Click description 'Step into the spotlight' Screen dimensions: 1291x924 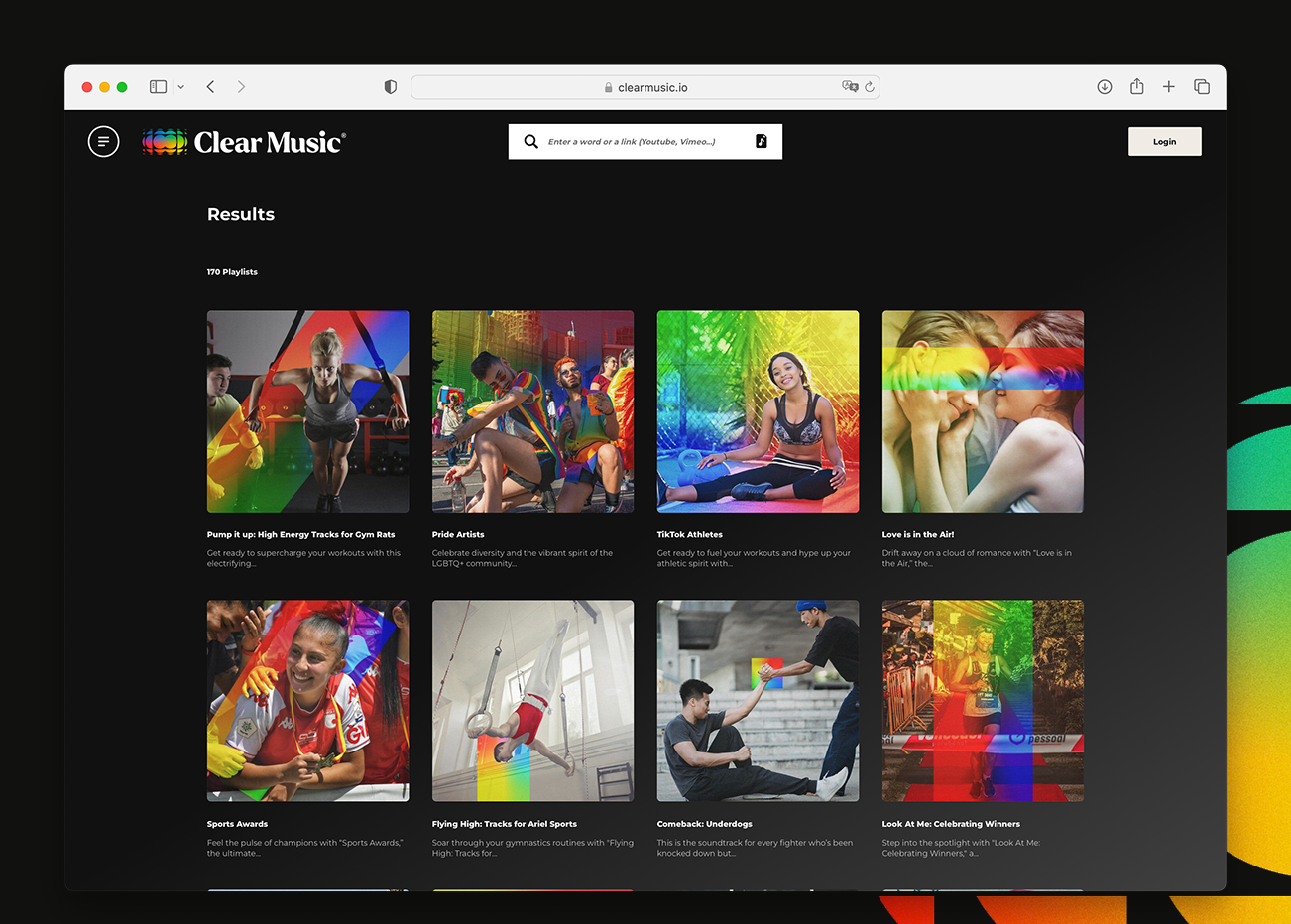coord(962,848)
